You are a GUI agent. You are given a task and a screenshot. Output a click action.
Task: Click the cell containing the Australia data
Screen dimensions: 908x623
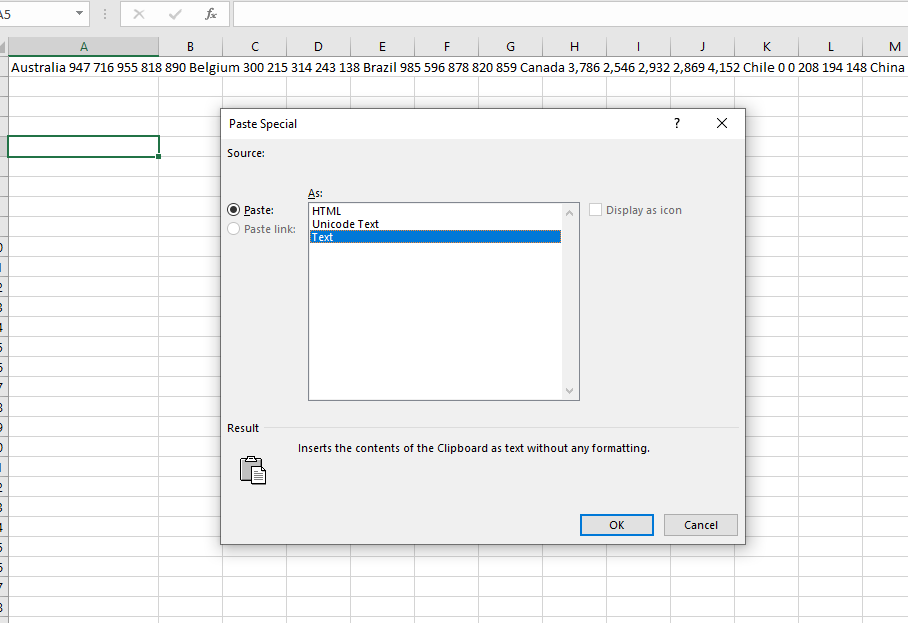click(x=83, y=66)
